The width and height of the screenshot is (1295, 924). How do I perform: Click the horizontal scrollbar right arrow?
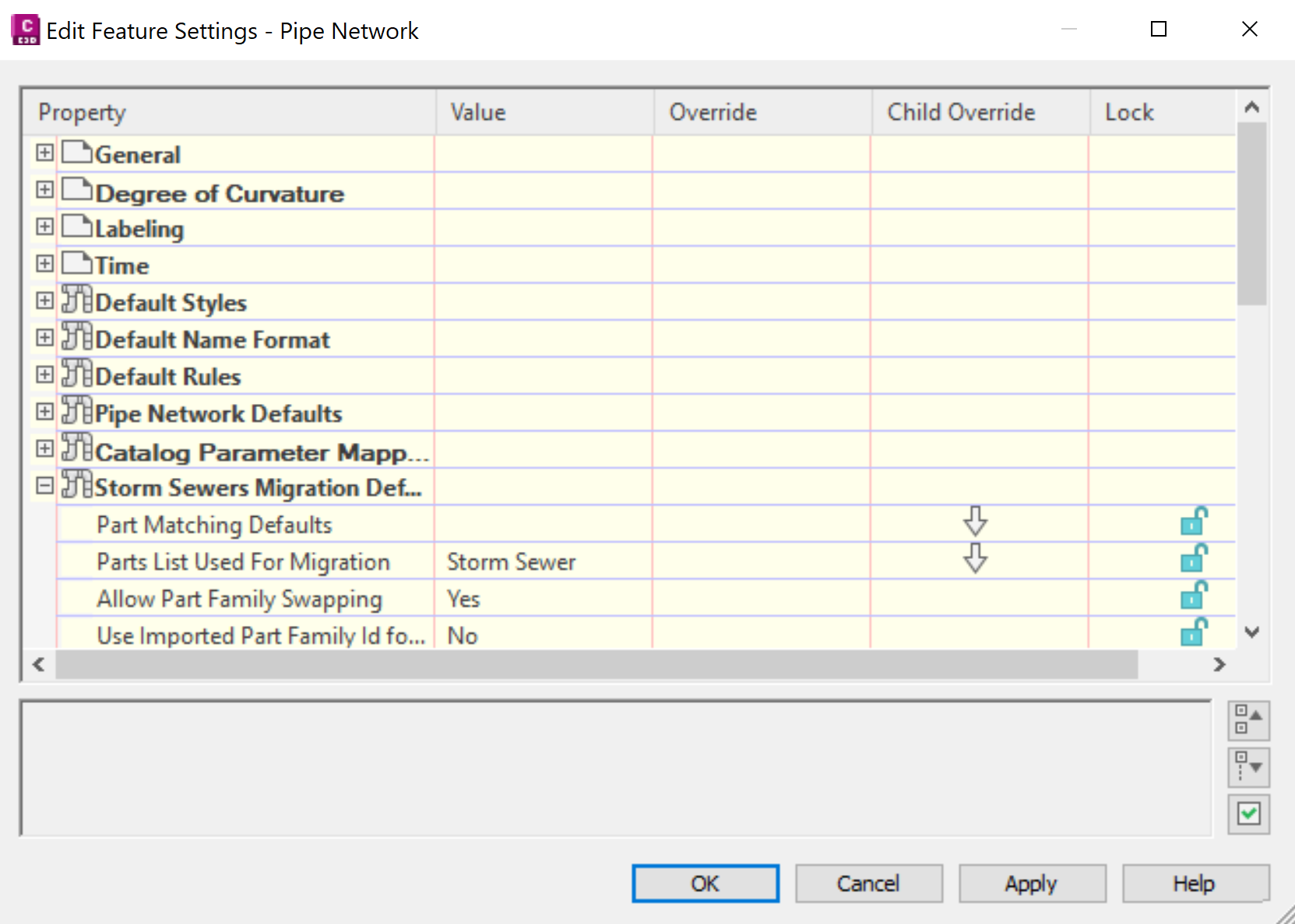1219,665
